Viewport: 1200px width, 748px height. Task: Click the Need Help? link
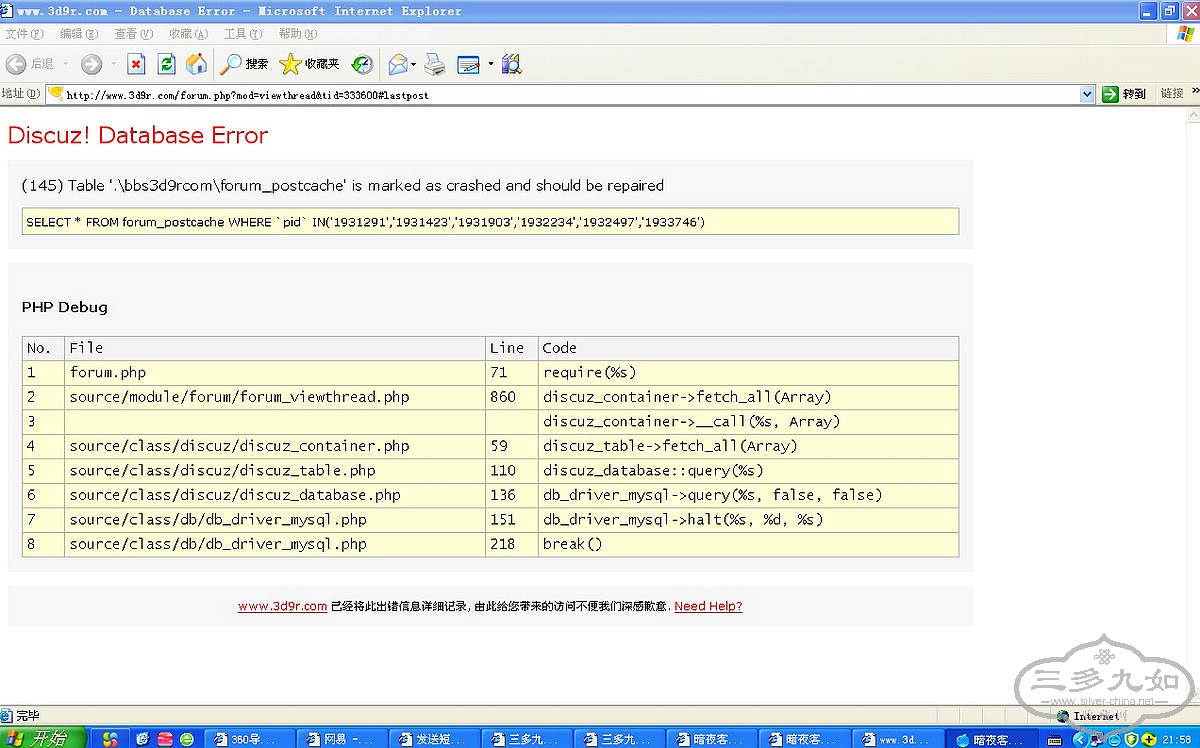pyautogui.click(x=708, y=606)
